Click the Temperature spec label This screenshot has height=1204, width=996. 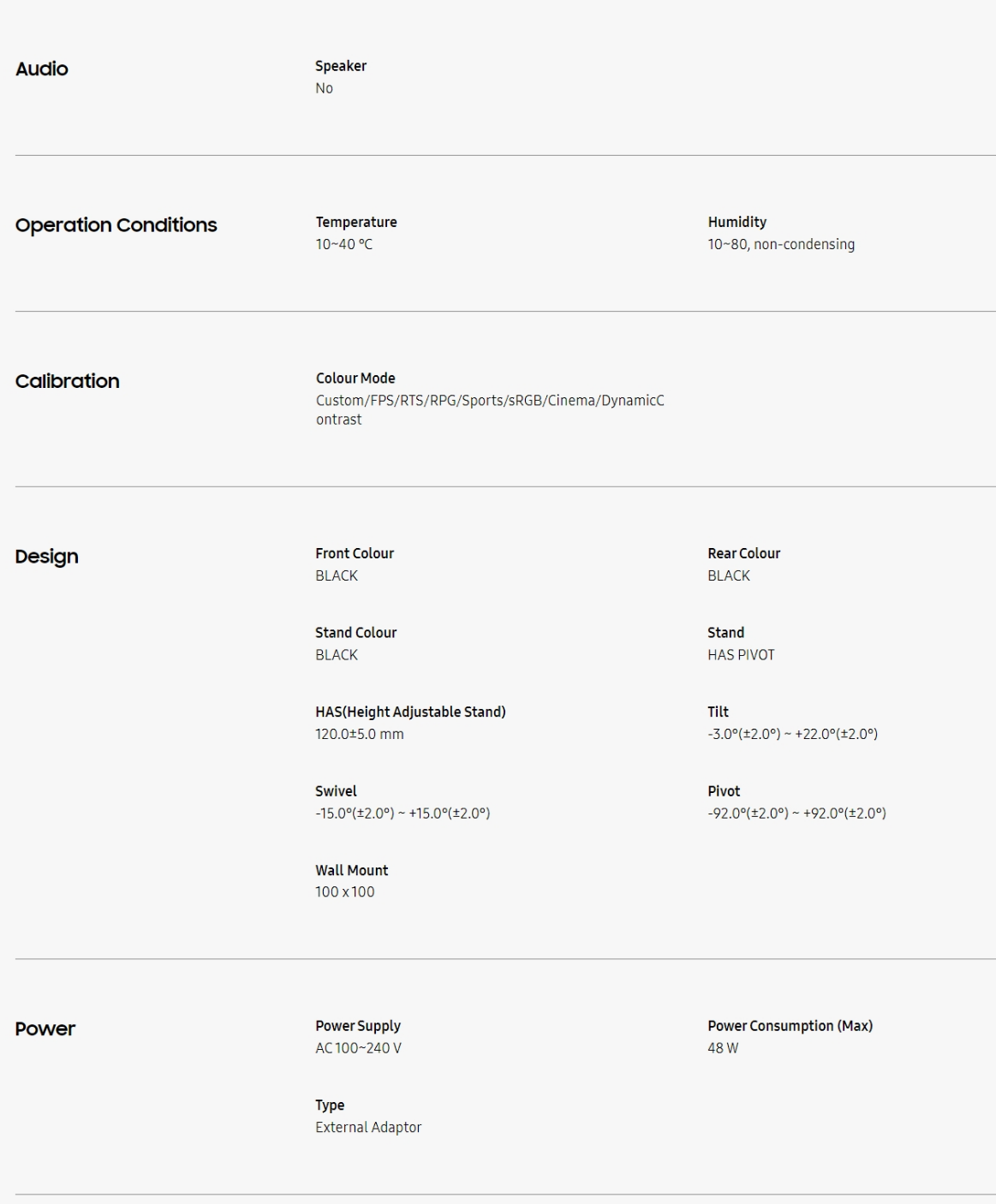(356, 222)
